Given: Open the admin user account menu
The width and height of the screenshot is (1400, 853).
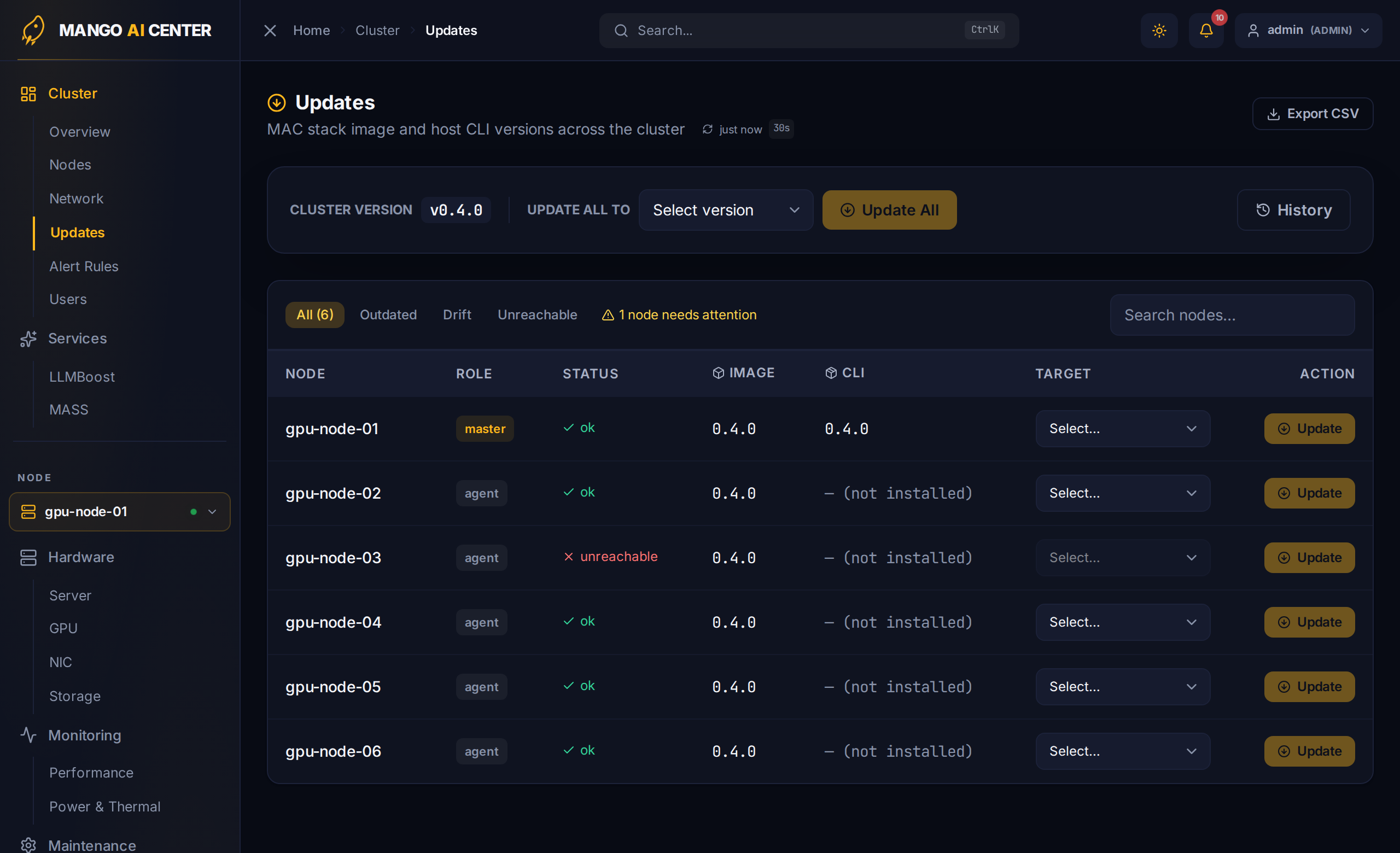Looking at the screenshot, I should point(1308,31).
